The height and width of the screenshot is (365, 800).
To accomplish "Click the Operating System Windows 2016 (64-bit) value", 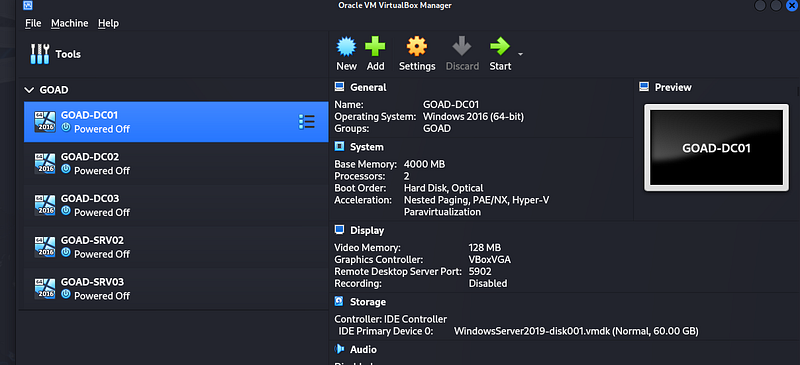I will tap(473, 116).
